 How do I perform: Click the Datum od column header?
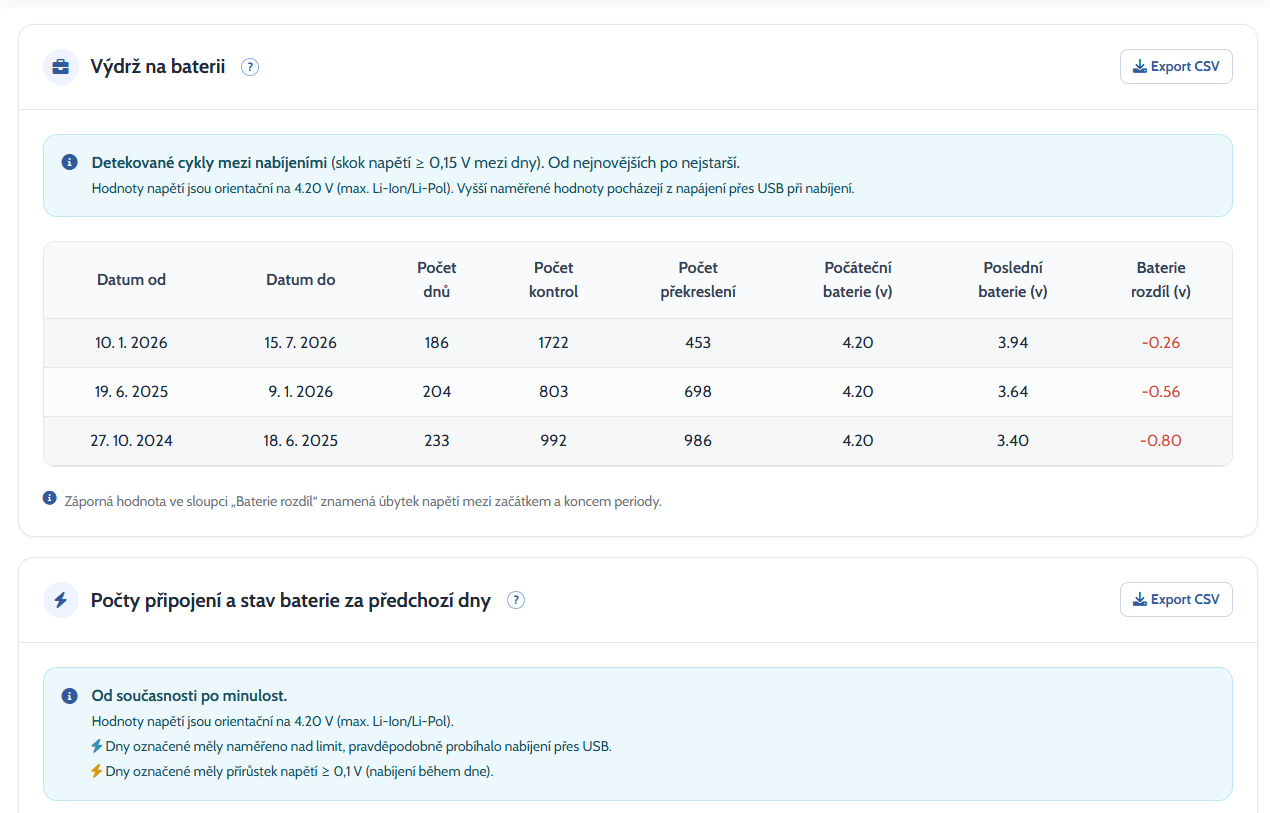(131, 280)
